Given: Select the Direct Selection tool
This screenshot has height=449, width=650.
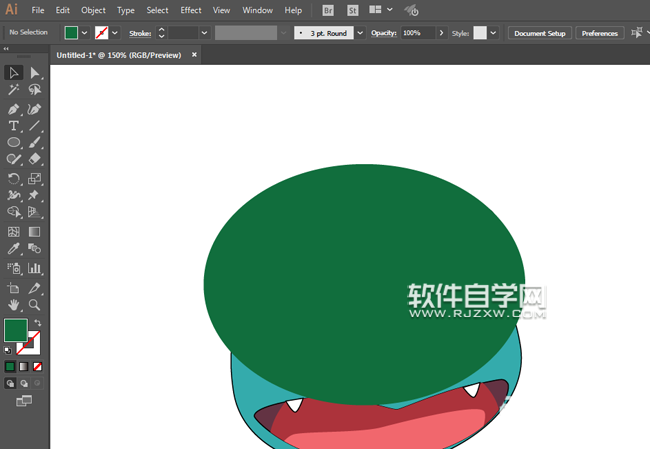Looking at the screenshot, I should (35, 73).
